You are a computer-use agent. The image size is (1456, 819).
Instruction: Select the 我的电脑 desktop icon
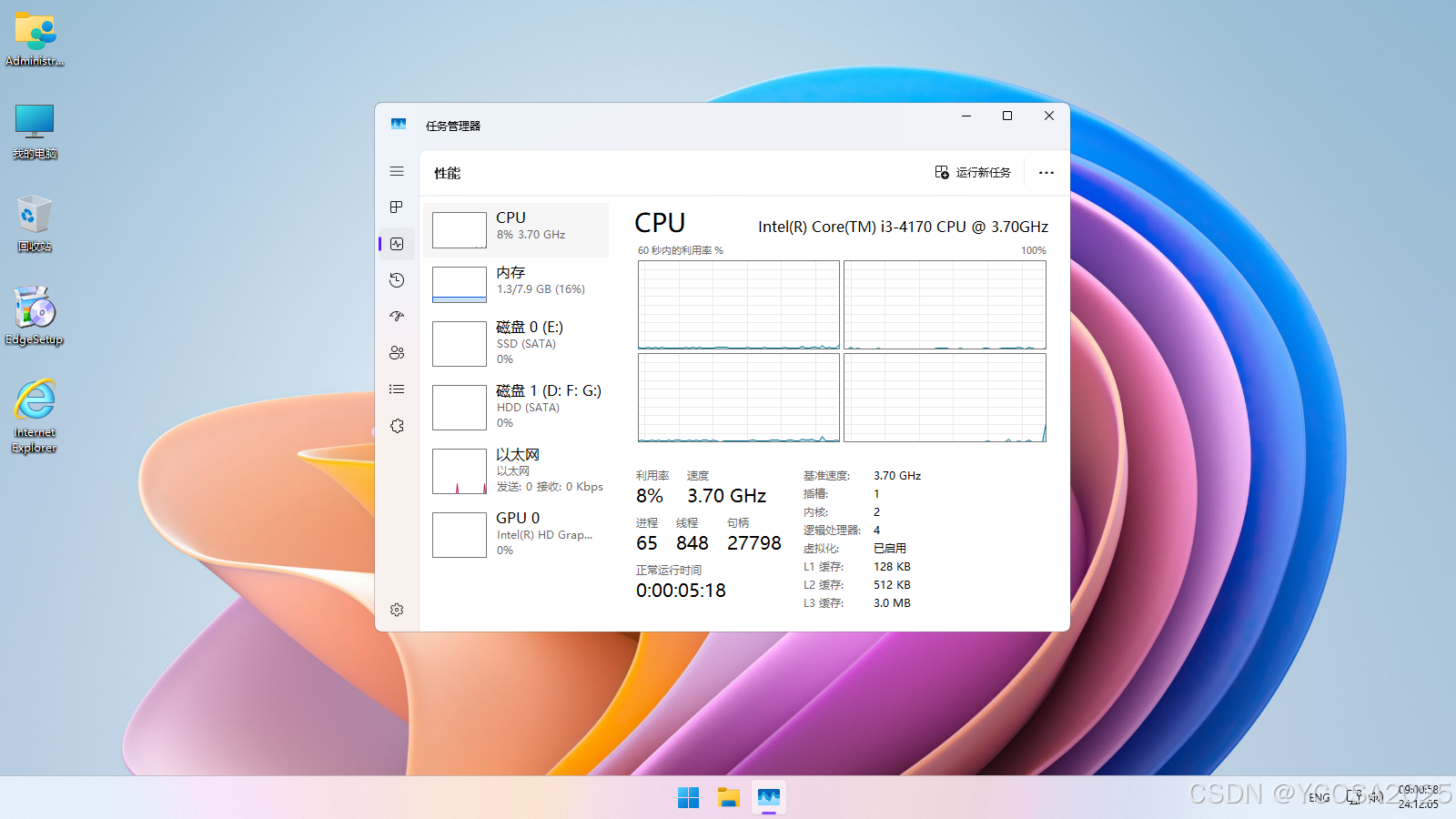35,132
